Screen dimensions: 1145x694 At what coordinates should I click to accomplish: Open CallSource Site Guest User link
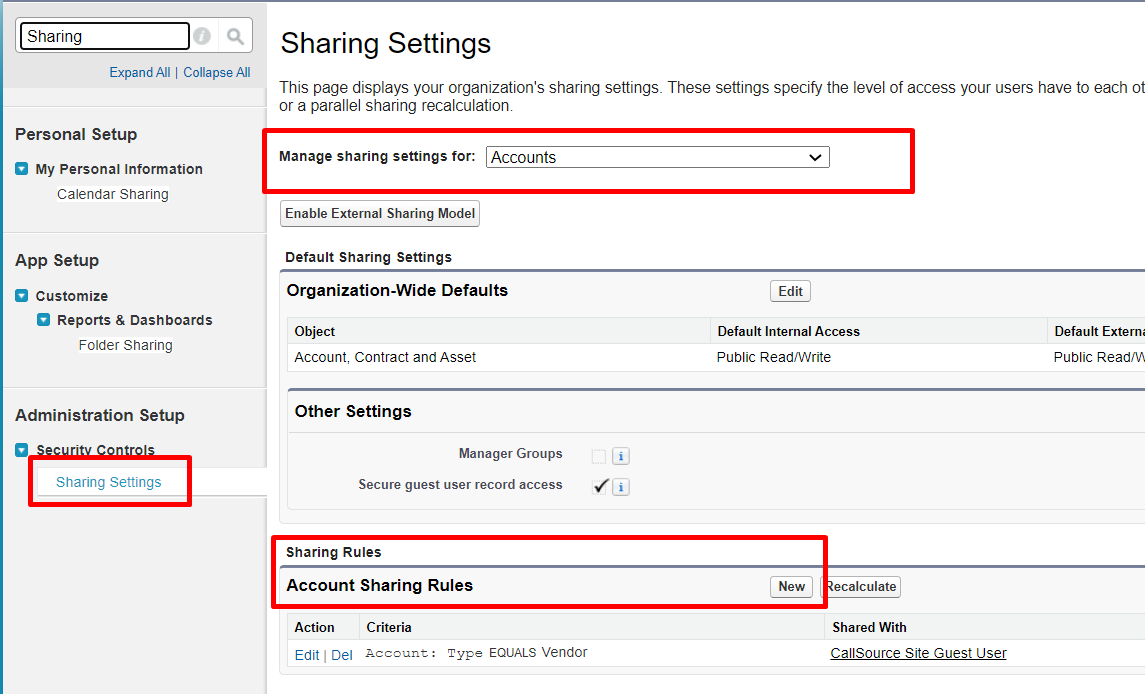919,653
